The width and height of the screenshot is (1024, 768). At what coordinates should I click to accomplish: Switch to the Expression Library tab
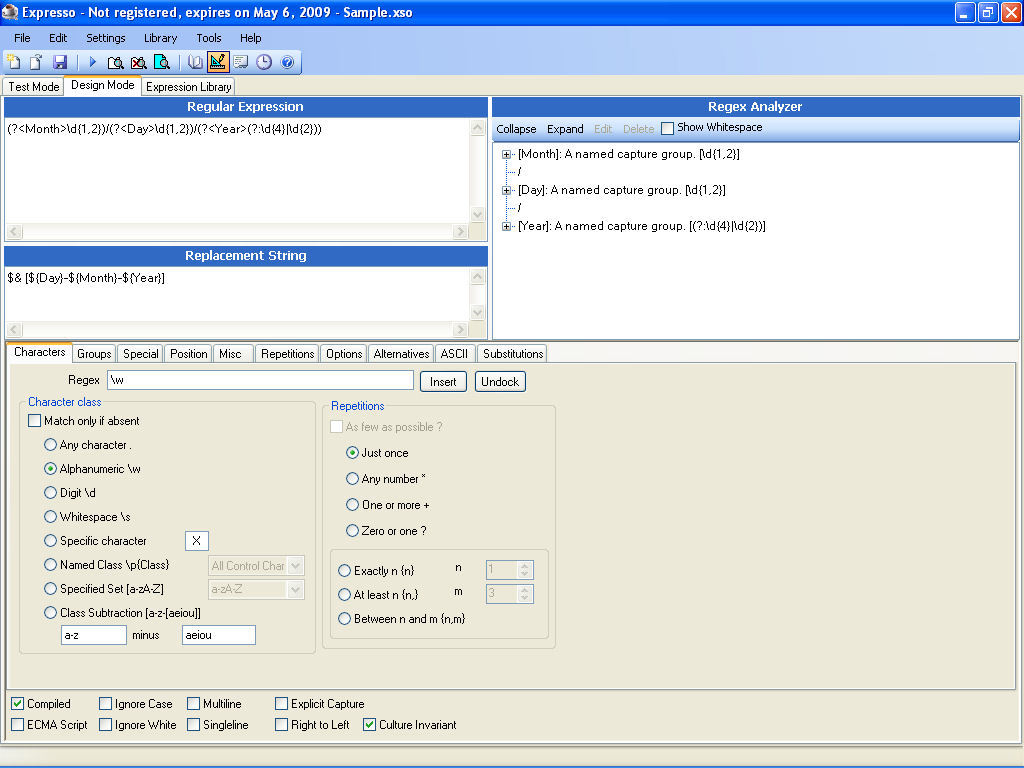(x=188, y=87)
